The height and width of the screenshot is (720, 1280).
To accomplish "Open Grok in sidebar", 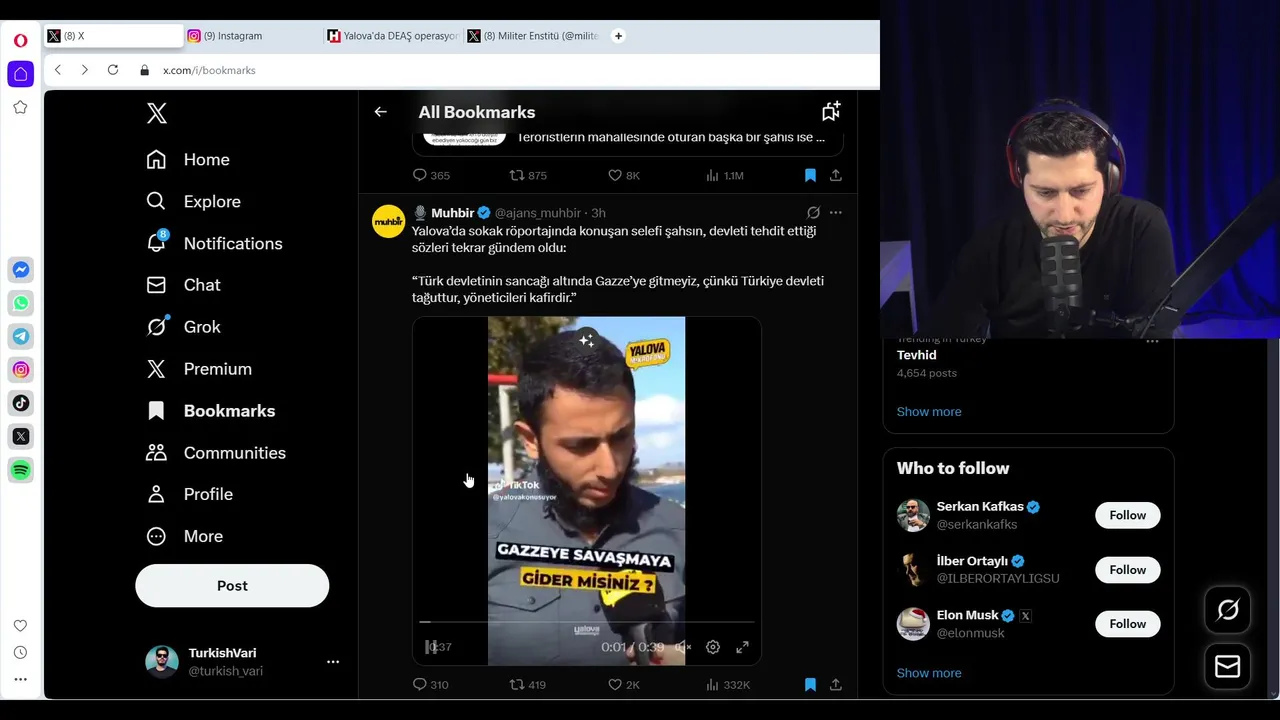I will (183, 327).
